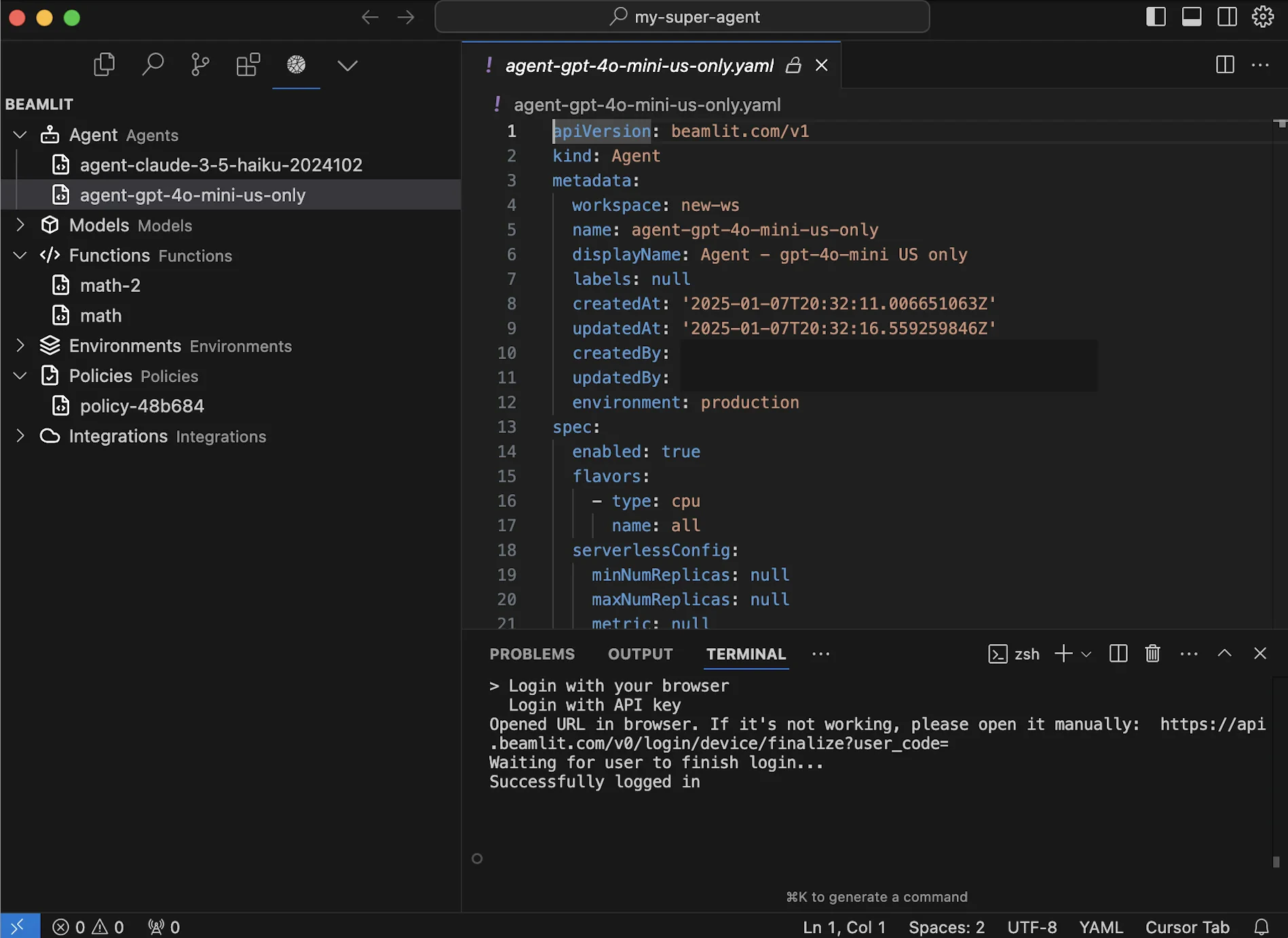Image resolution: width=1288 pixels, height=938 pixels.
Task: Kill the terminal with the trash icon
Action: tap(1152, 654)
